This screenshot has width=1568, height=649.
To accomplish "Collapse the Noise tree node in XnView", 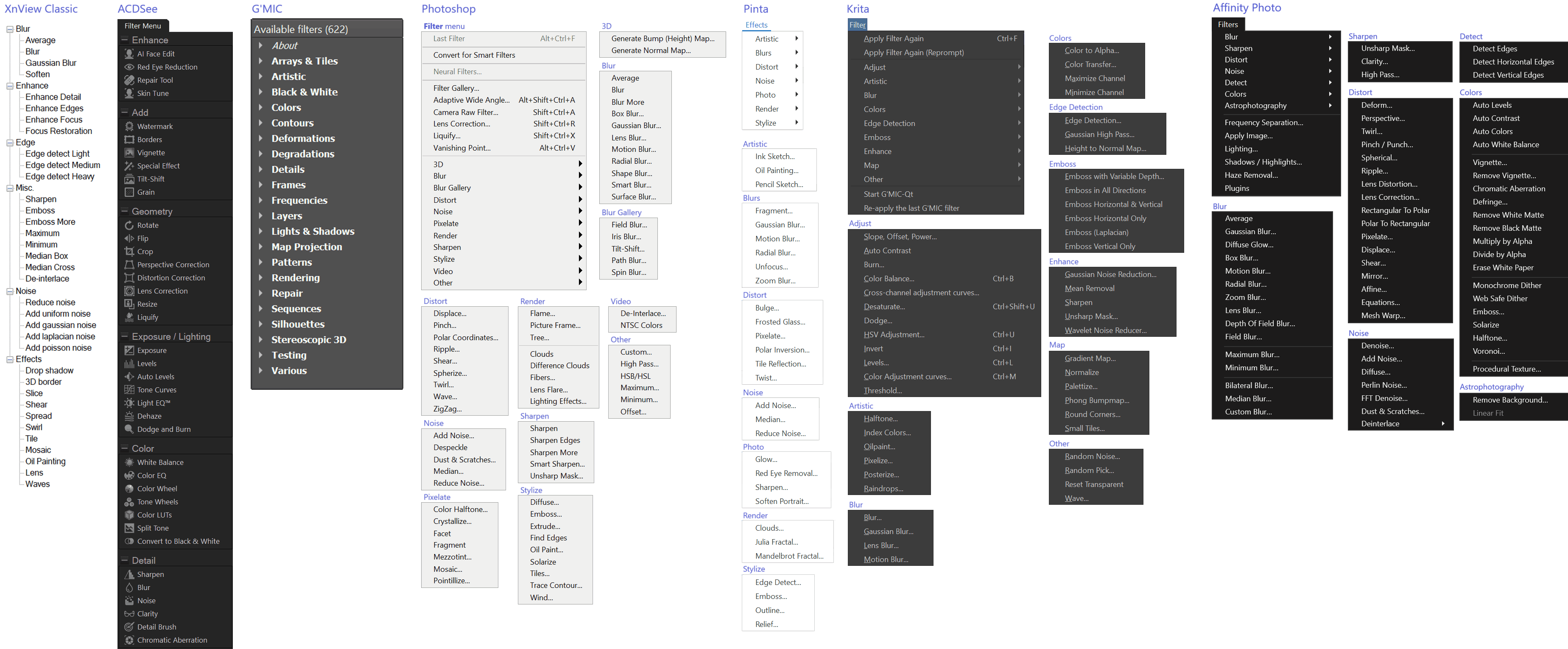I will pyautogui.click(x=10, y=291).
